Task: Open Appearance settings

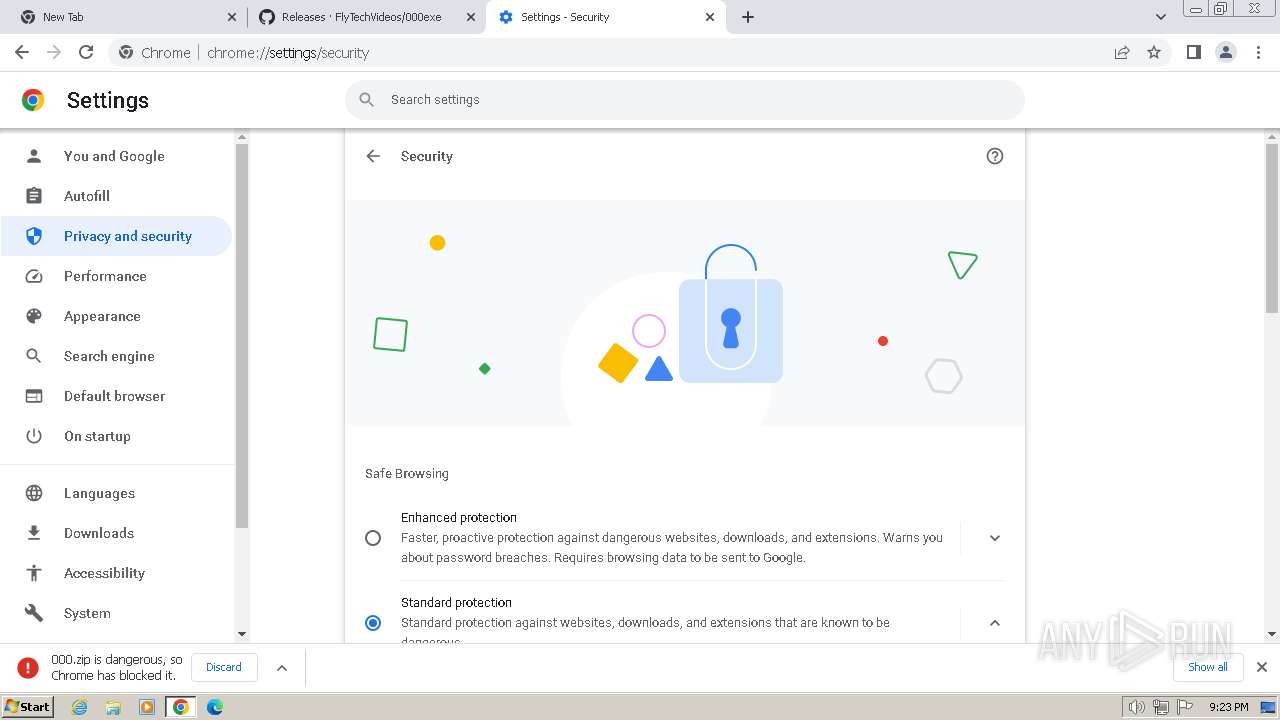Action: 116,316
